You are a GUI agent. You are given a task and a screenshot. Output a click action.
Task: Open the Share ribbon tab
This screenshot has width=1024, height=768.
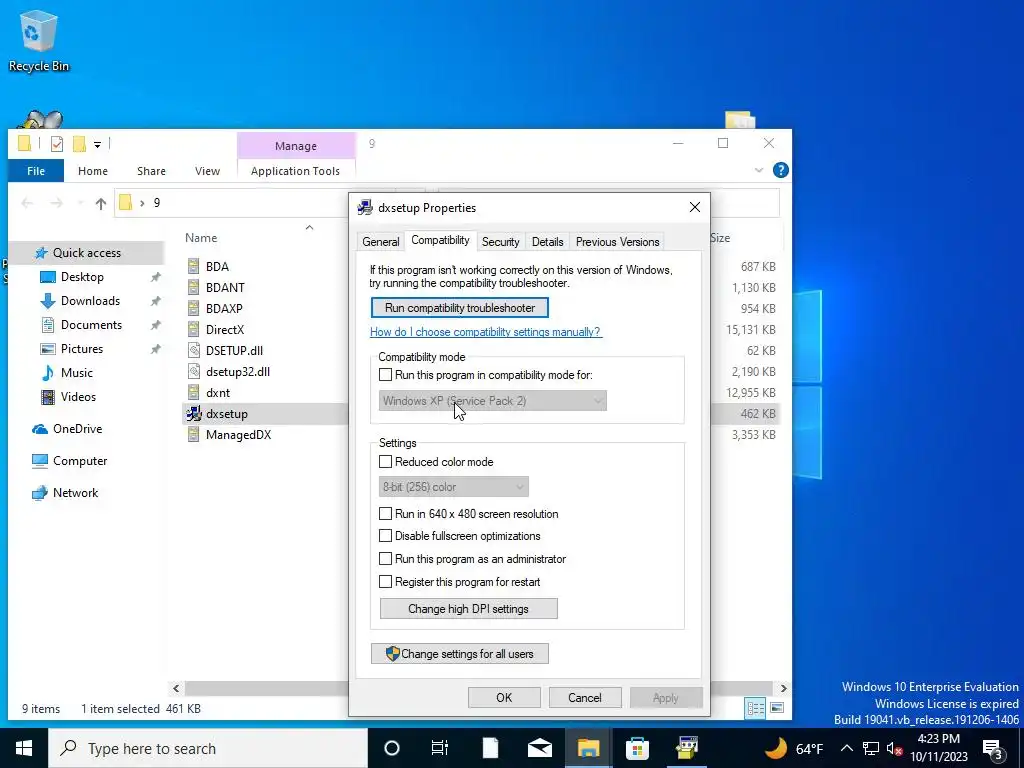point(152,171)
